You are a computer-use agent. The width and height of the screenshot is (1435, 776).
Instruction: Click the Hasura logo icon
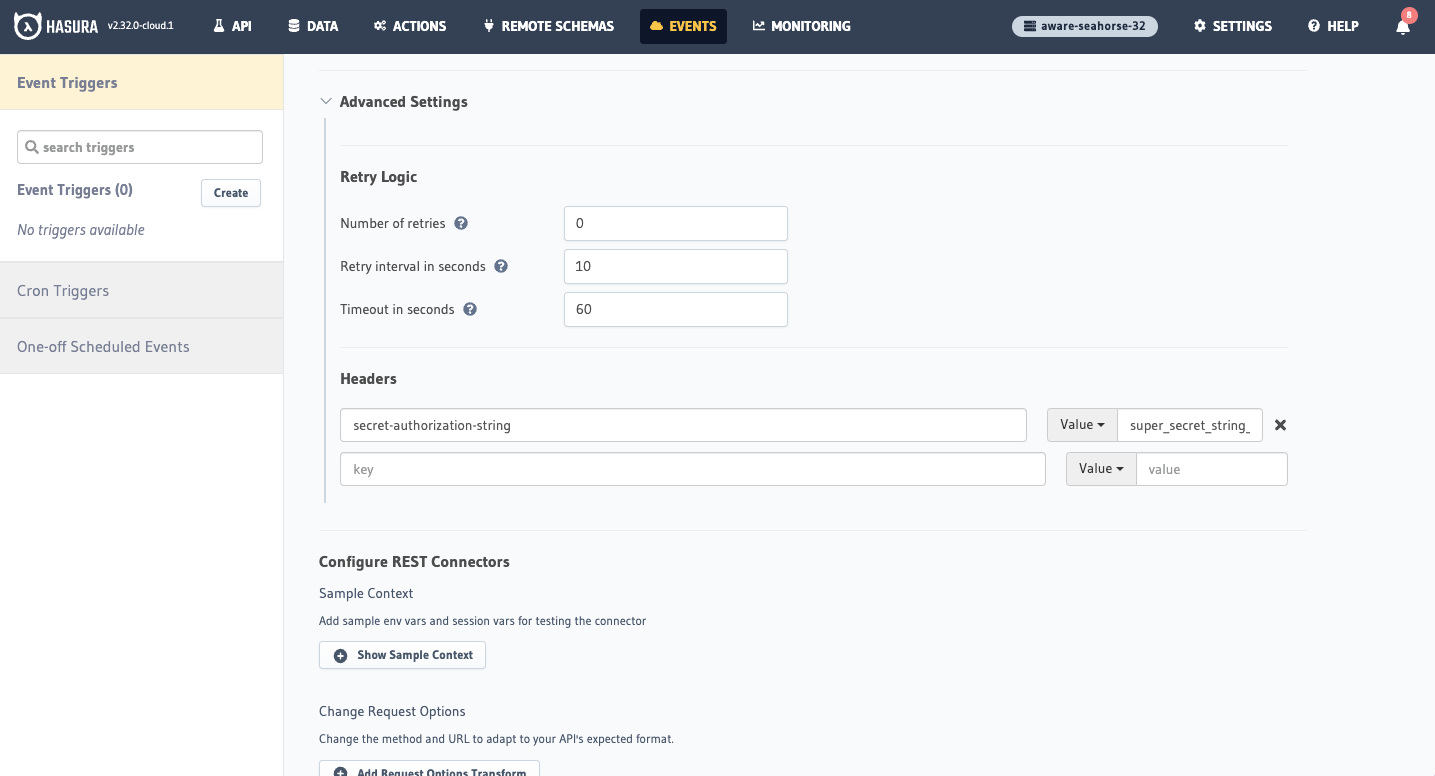(27, 26)
